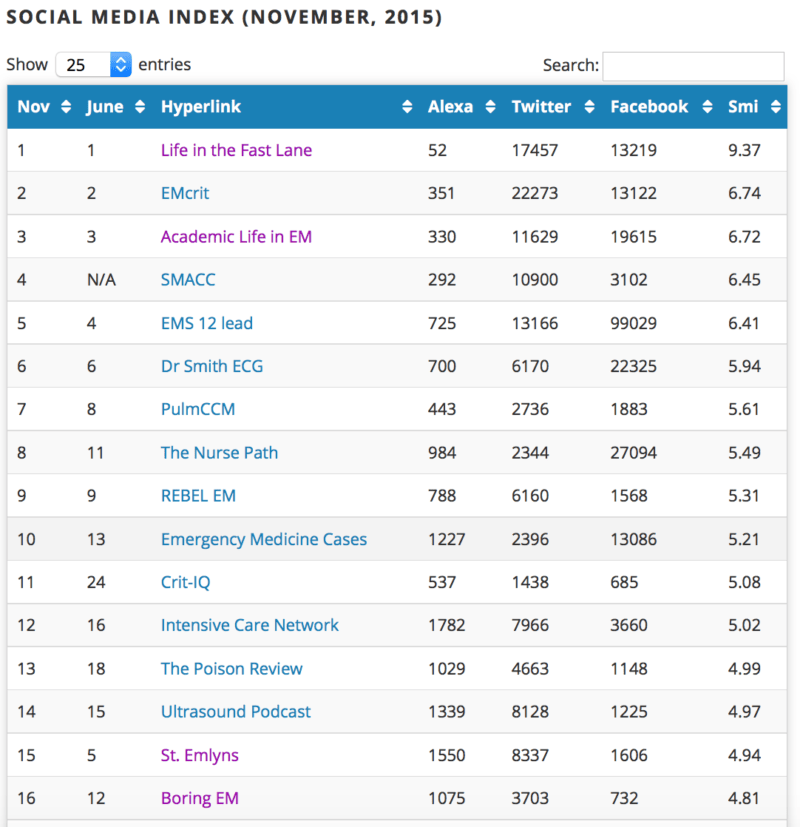The image size is (800, 827).
Task: Click the SMACC hyperlink
Action: coord(188,280)
